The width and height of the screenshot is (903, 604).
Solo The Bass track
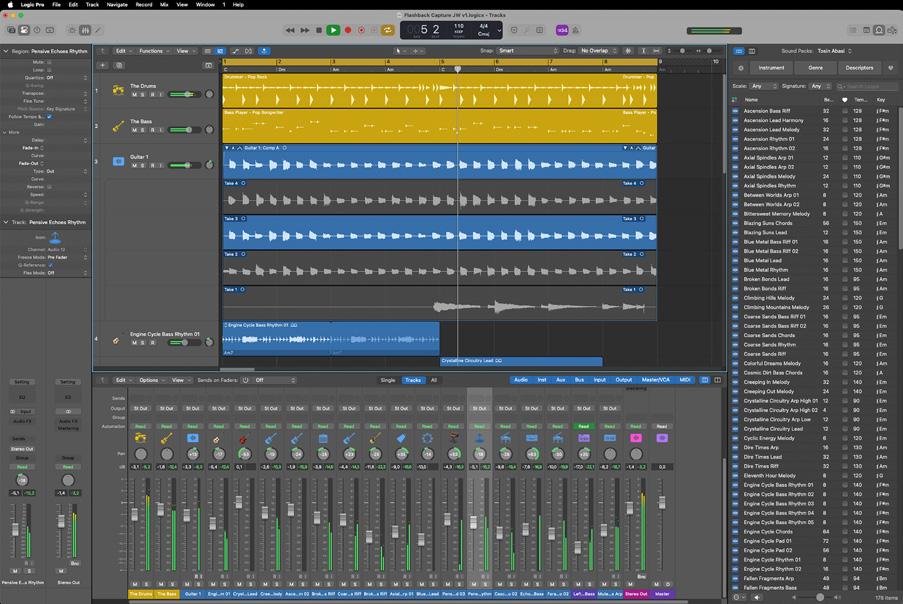tap(143, 130)
